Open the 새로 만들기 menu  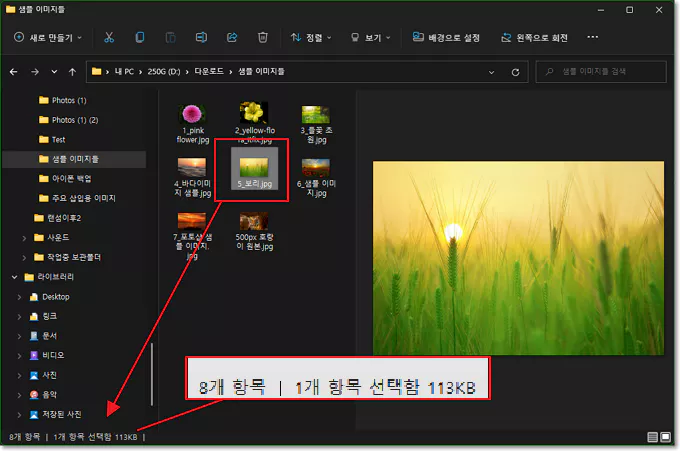click(48, 38)
